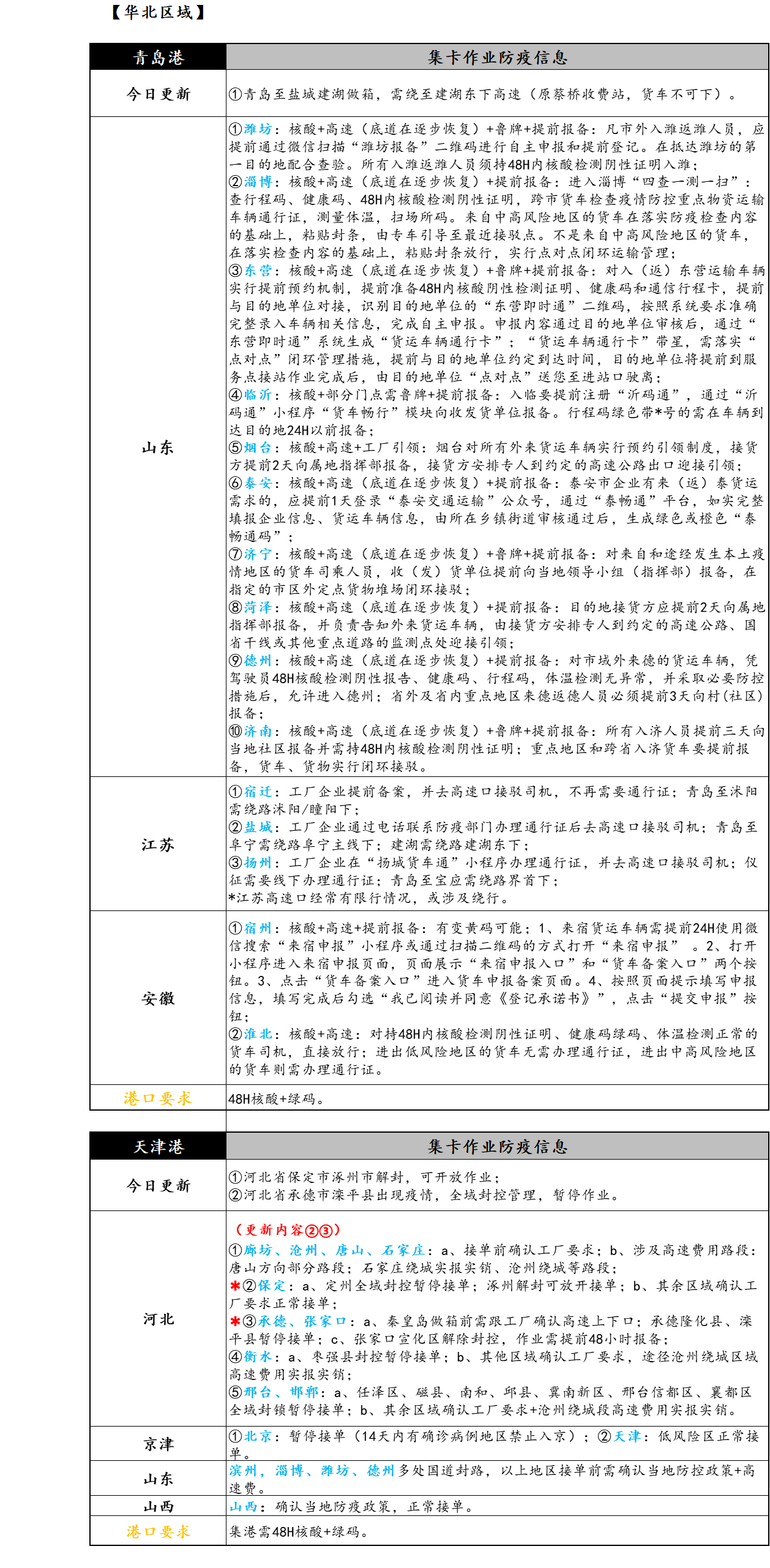Click the 集港需48H核酸+绿码。 cell

(497, 1531)
